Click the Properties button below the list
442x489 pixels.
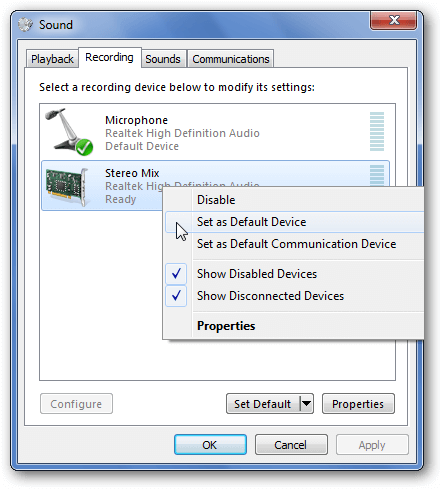pos(358,404)
